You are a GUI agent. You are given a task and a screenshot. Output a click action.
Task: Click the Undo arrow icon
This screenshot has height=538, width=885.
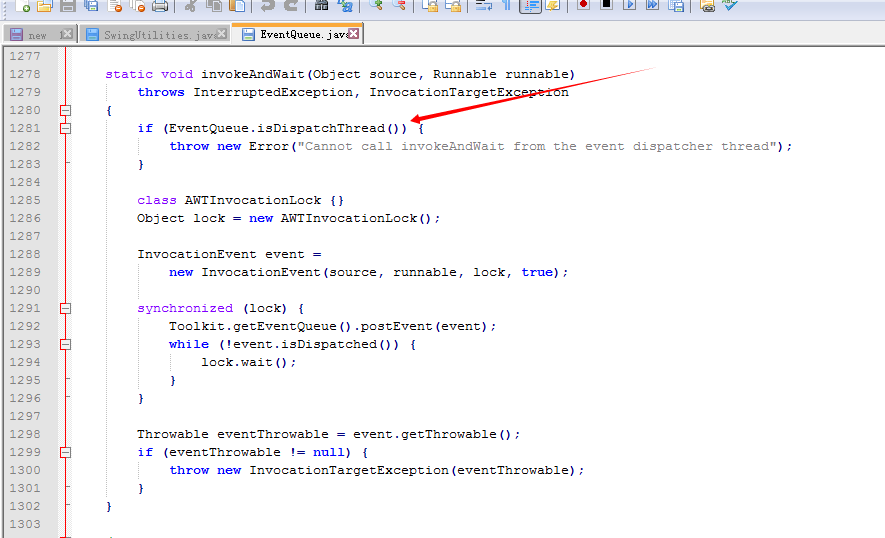click(x=268, y=6)
